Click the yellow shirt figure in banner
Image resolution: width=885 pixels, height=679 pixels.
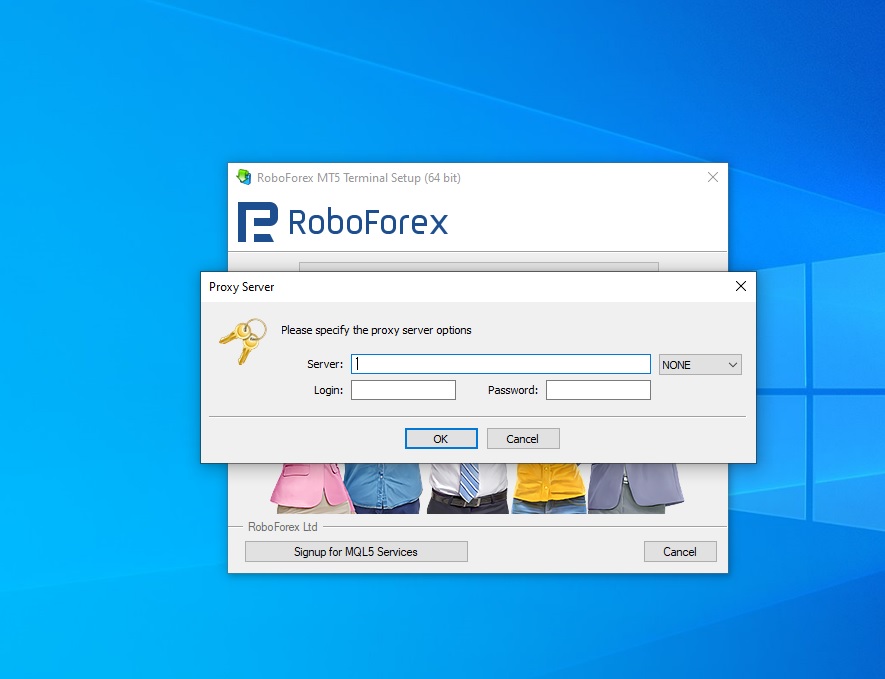pos(549,488)
